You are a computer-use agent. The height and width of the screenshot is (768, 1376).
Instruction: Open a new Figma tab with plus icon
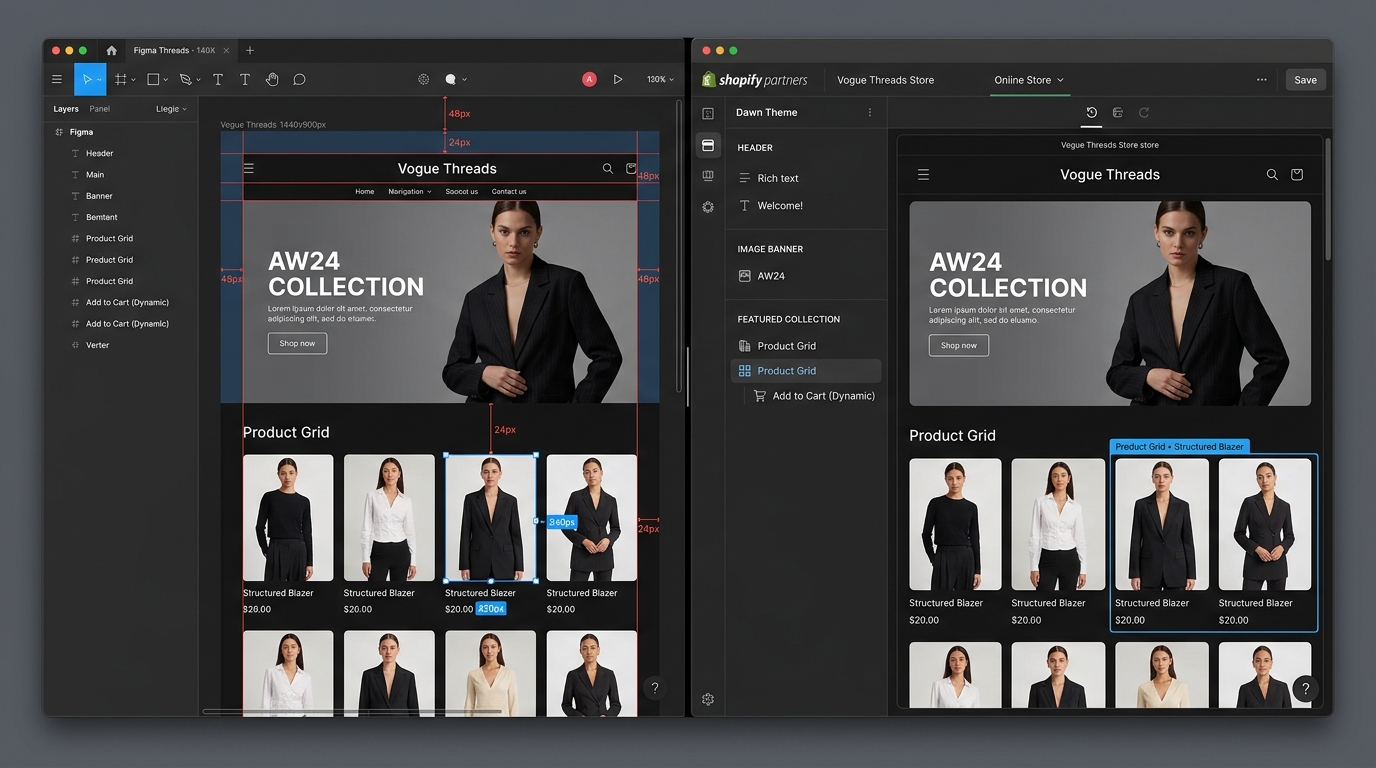(250, 50)
